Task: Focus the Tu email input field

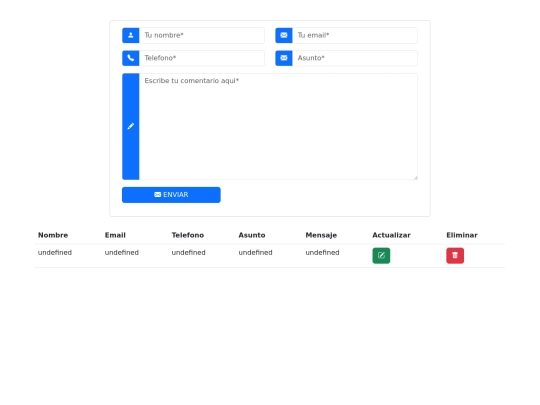Action: coord(355,35)
